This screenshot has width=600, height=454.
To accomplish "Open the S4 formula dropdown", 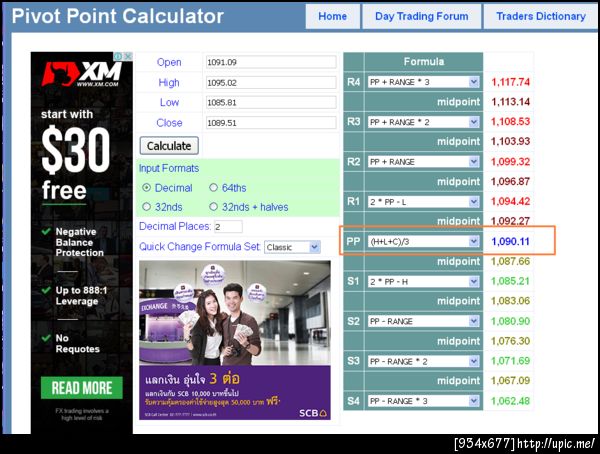I will click(424, 401).
